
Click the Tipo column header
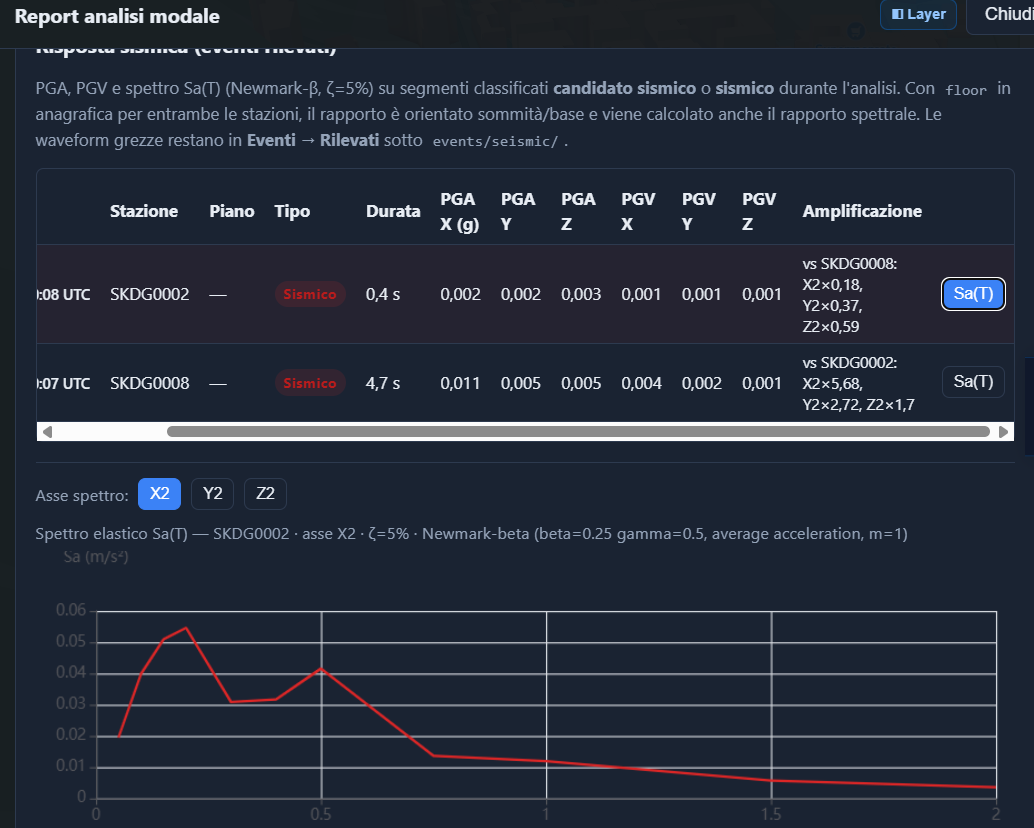click(292, 211)
